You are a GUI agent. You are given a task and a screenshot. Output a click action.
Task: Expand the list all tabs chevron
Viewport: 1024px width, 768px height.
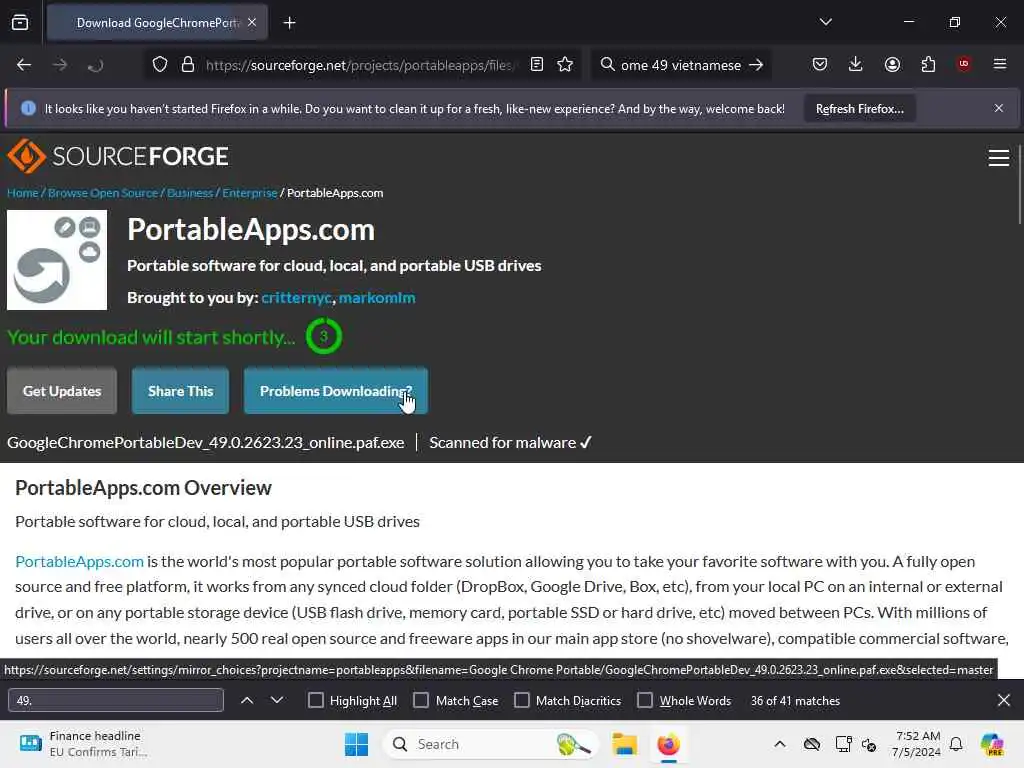825,22
